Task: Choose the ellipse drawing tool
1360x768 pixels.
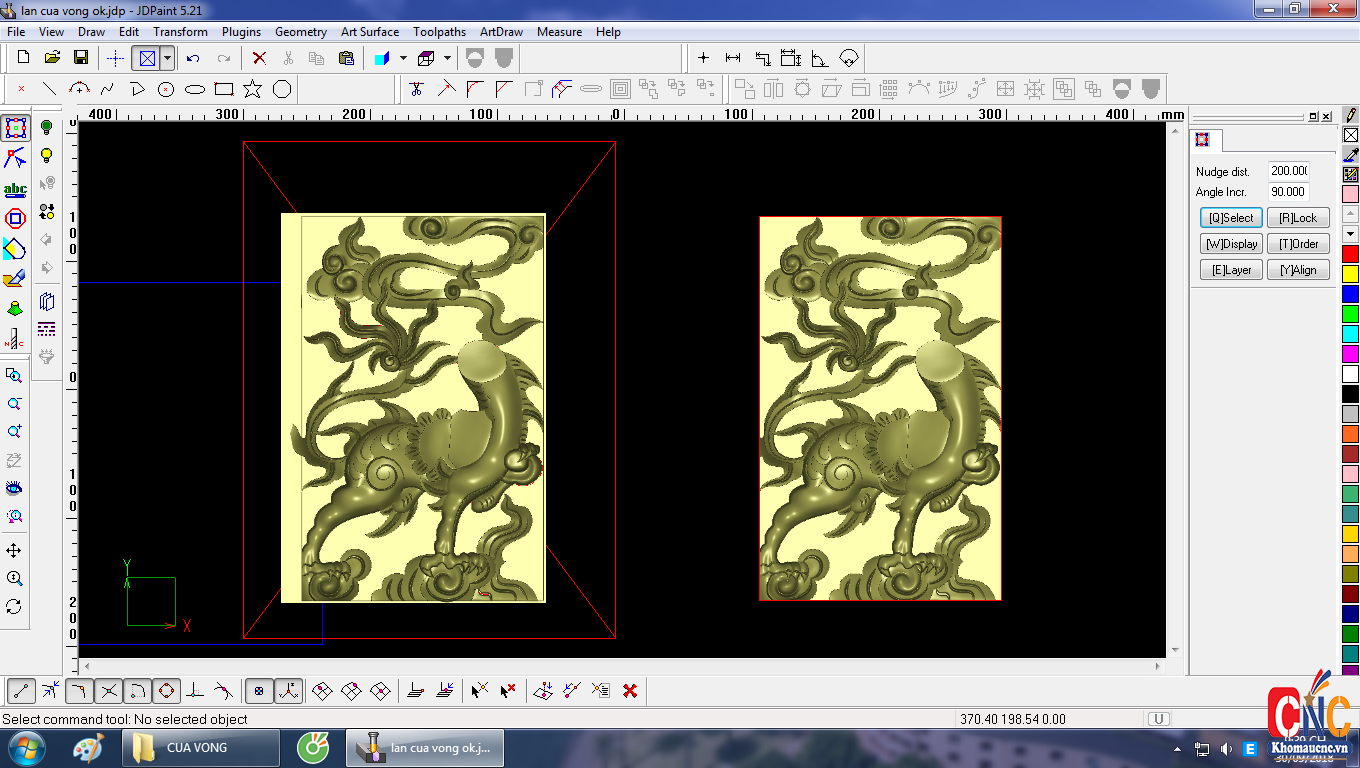Action: (x=195, y=89)
